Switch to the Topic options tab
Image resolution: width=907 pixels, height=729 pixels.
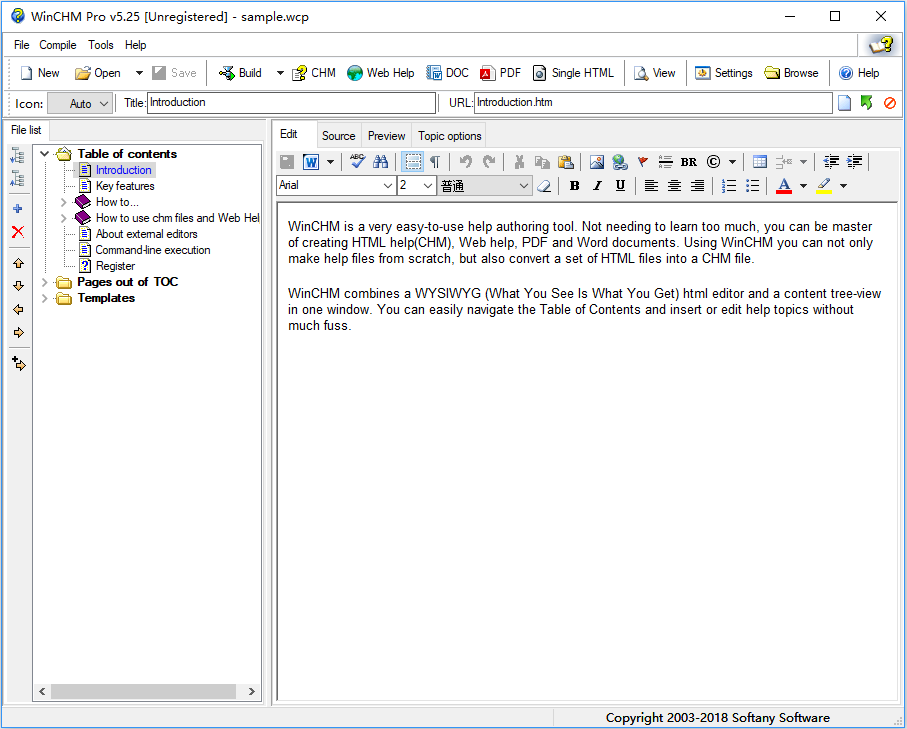pos(449,136)
